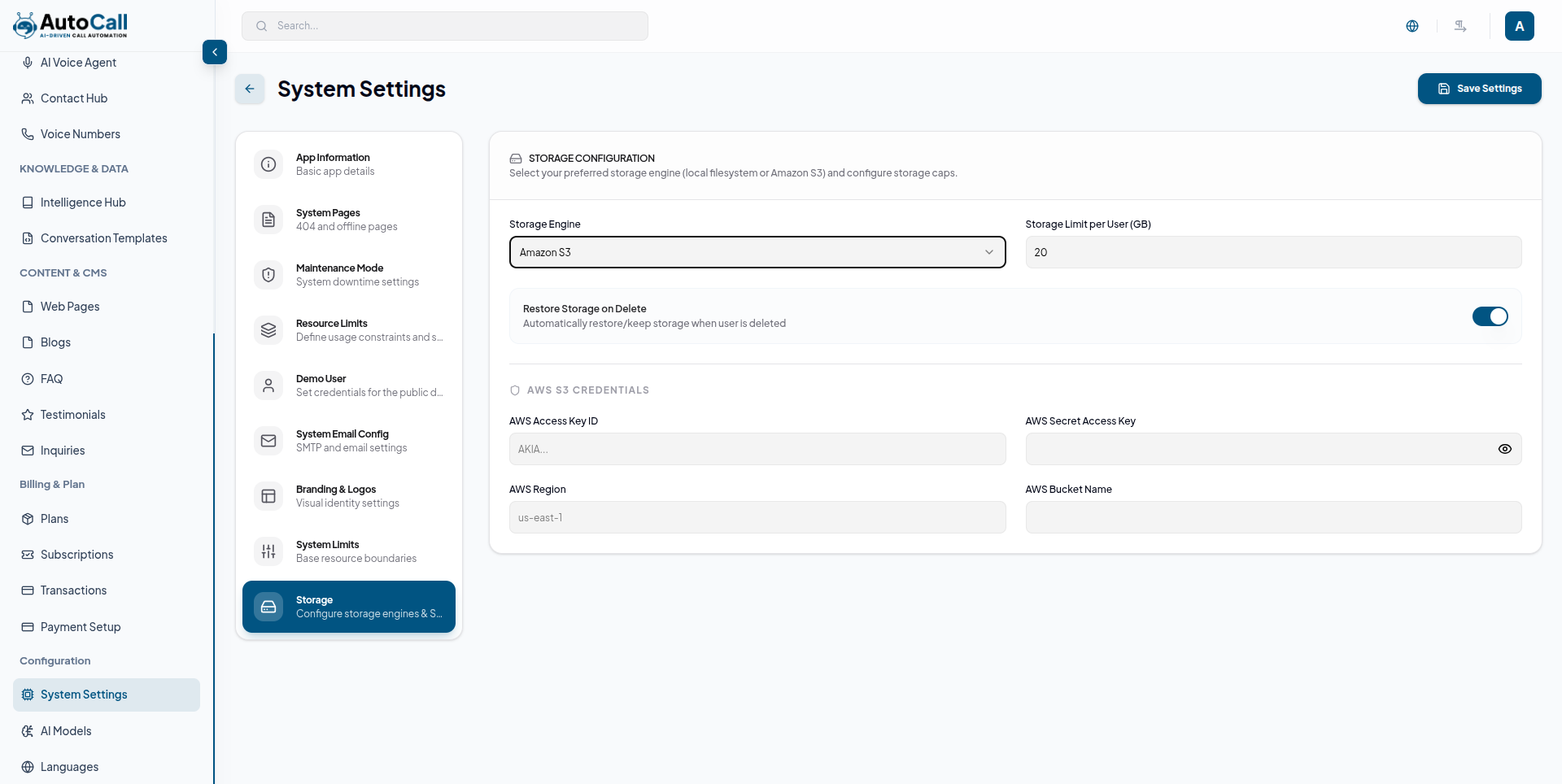The height and width of the screenshot is (784, 1562).
Task: Click the Plans cube icon
Action: tap(28, 519)
